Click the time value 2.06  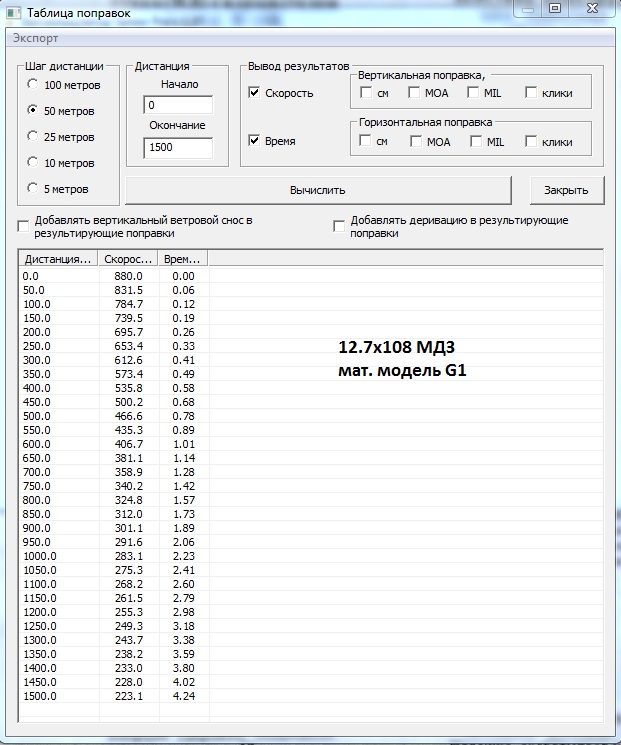point(183,542)
